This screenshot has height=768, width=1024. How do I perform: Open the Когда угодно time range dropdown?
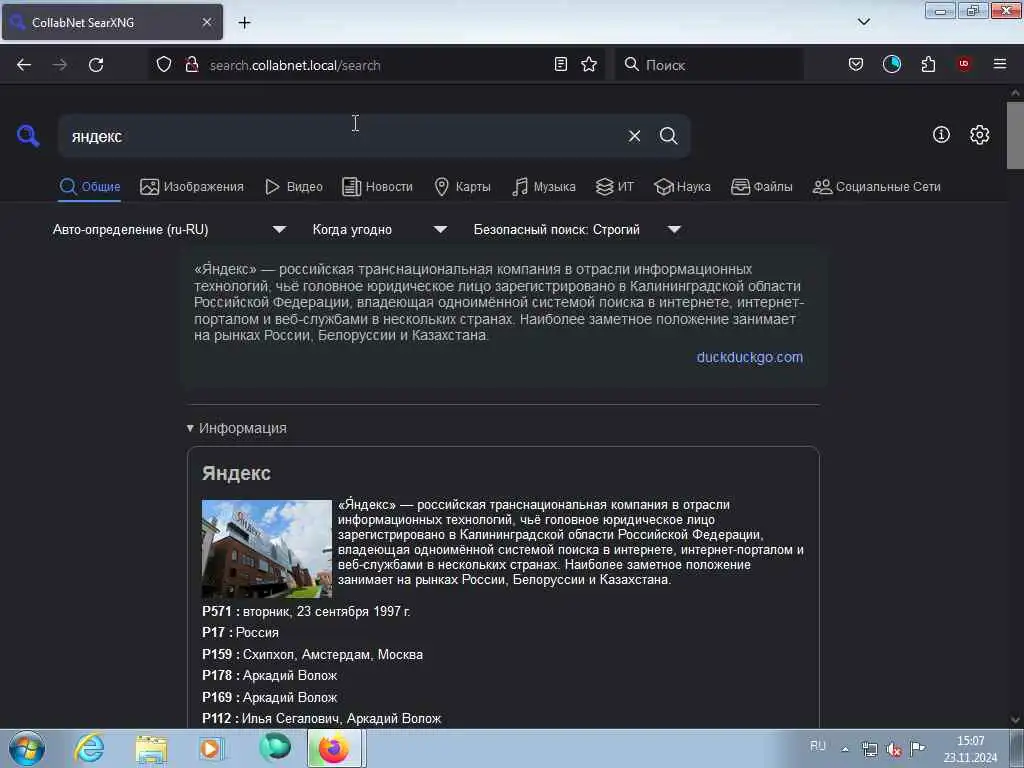point(379,230)
